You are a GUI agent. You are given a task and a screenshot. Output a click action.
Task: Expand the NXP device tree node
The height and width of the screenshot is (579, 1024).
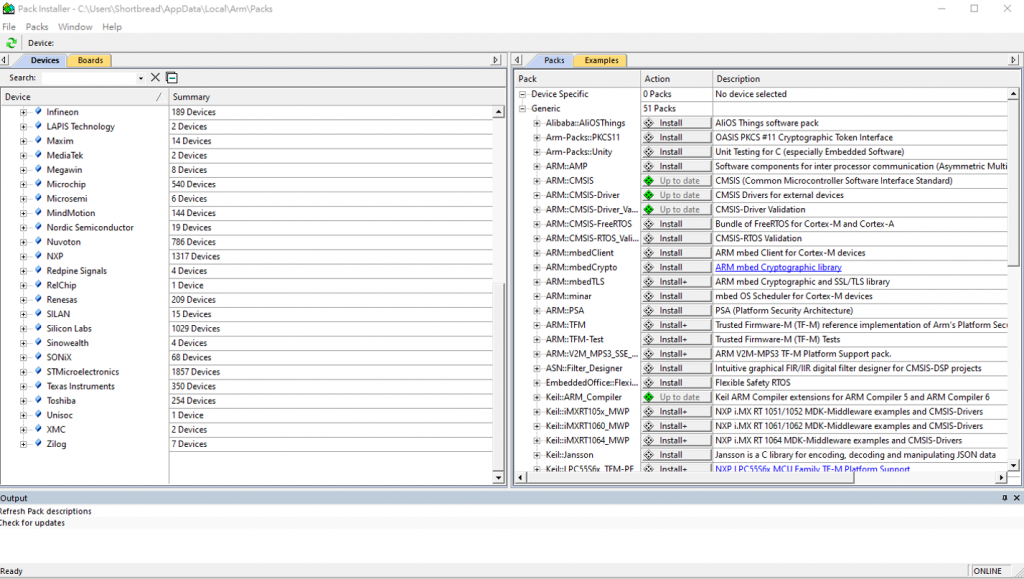point(24,257)
